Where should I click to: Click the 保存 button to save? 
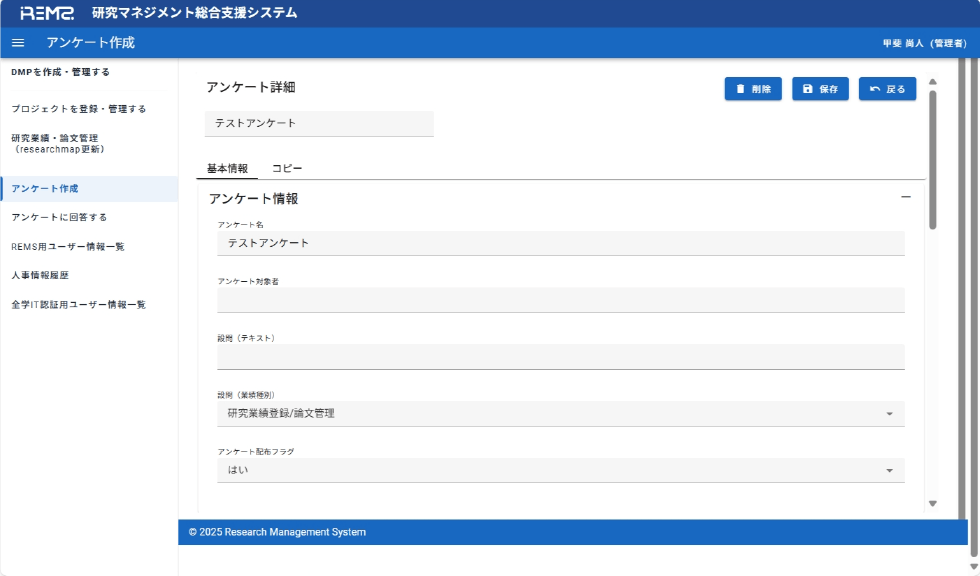click(x=820, y=88)
